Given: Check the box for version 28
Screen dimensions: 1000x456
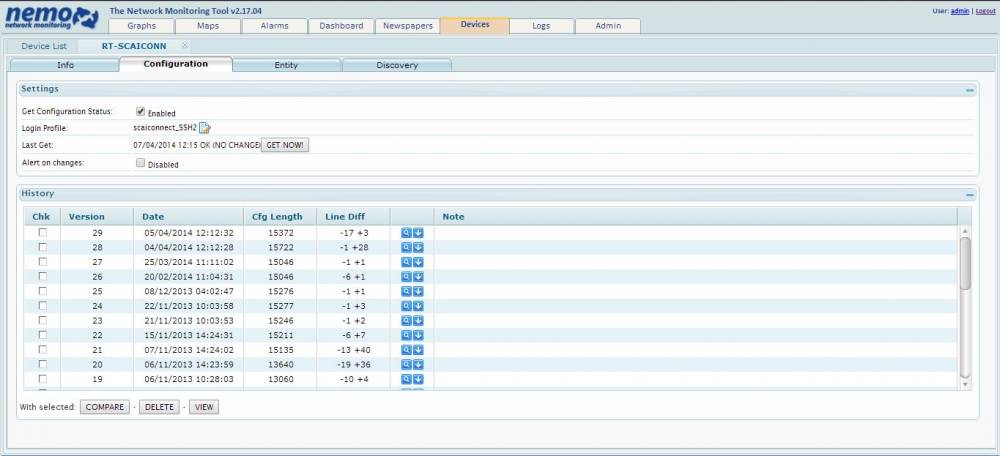Looking at the screenshot, I should (43, 247).
